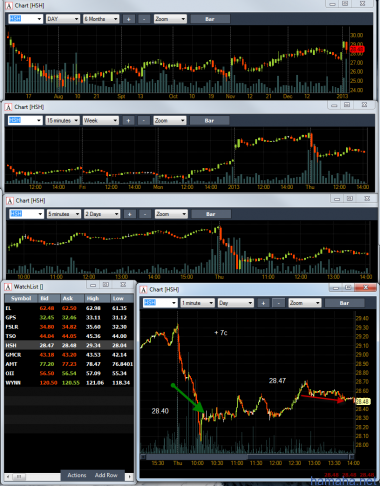Expand the 15 minutes interval dropdown
The image size is (380, 486).
(x=62, y=121)
